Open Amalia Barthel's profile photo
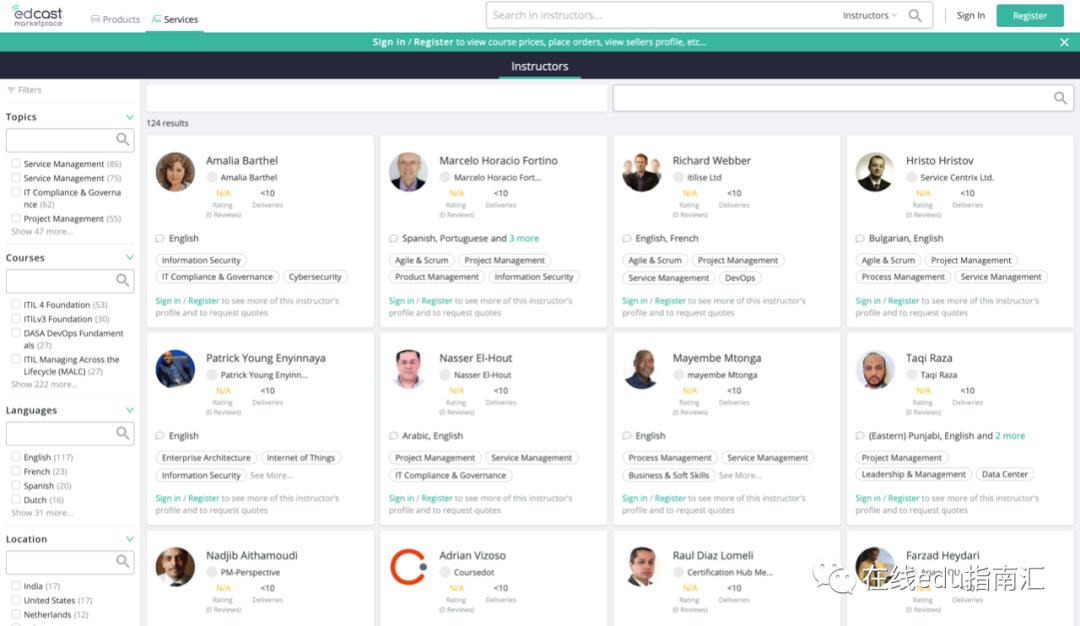1080x626 pixels. (x=175, y=171)
